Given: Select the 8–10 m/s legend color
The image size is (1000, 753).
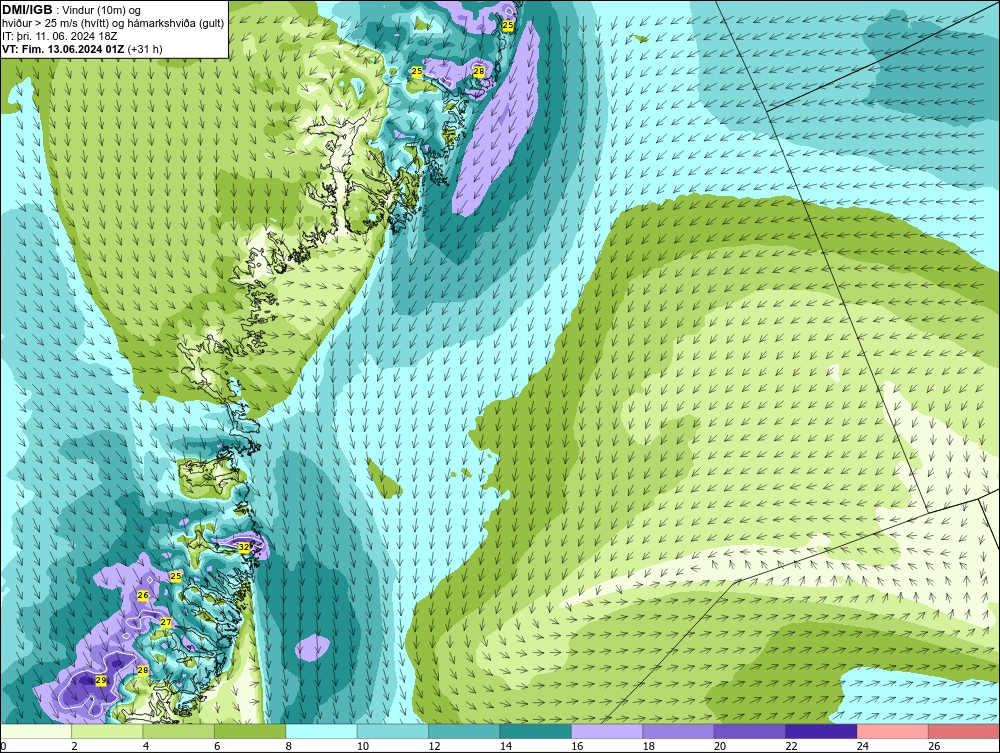Looking at the screenshot, I should tap(321, 731).
